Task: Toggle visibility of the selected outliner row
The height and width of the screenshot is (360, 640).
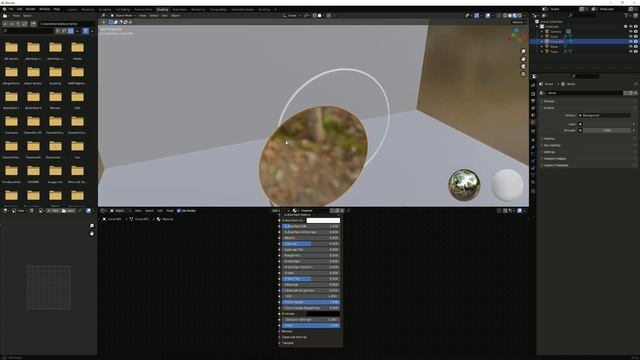Action: tap(631, 41)
